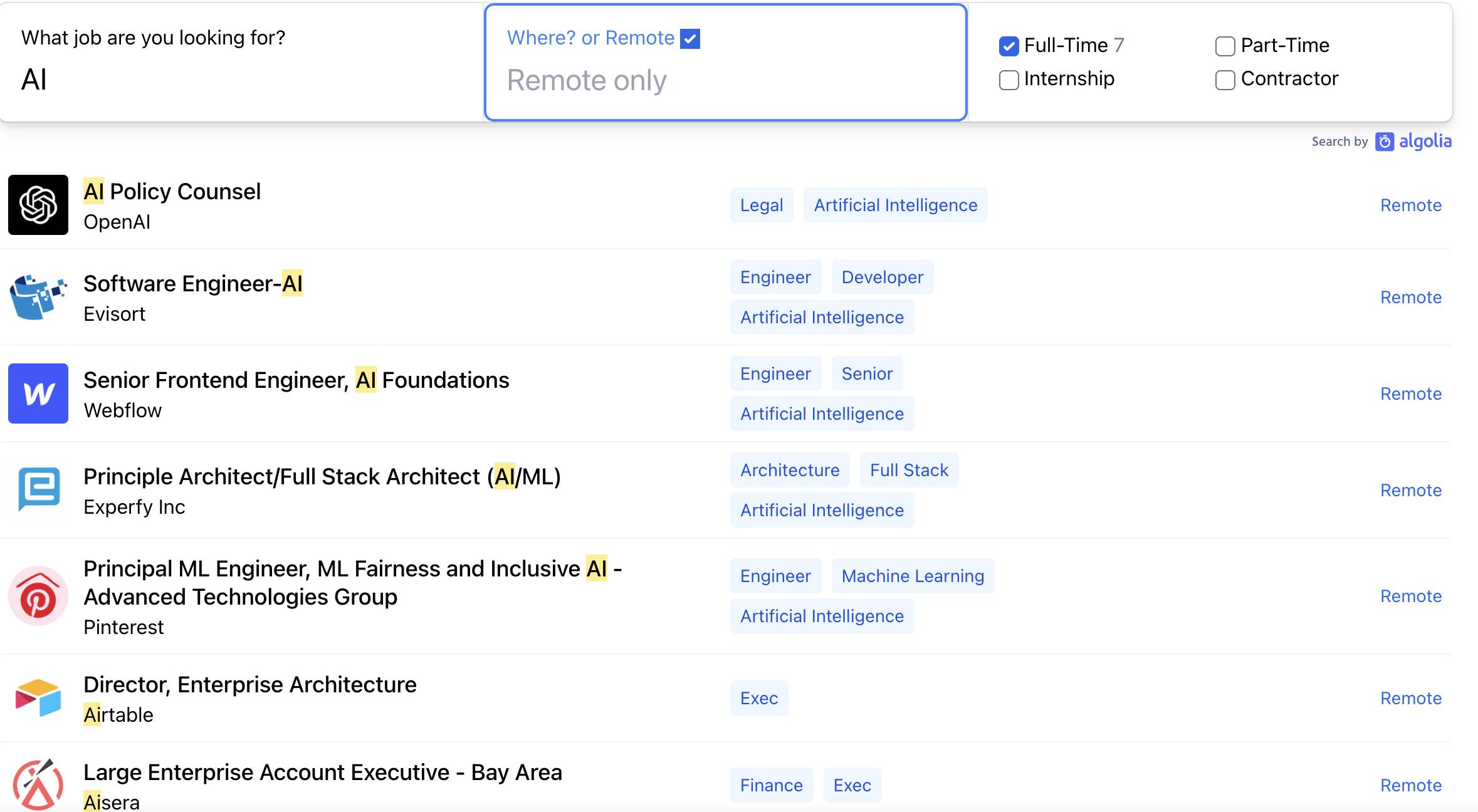Select Artificial Intelligence tag on OpenAI row

[x=896, y=205]
